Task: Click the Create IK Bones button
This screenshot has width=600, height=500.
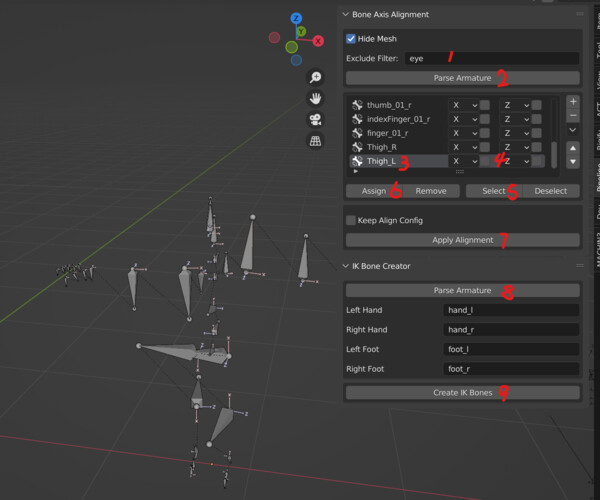Action: [463, 393]
